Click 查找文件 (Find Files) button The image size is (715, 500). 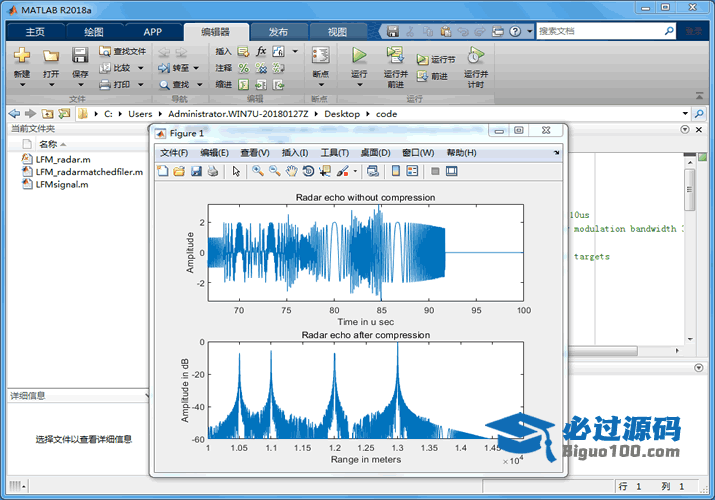(x=123, y=51)
